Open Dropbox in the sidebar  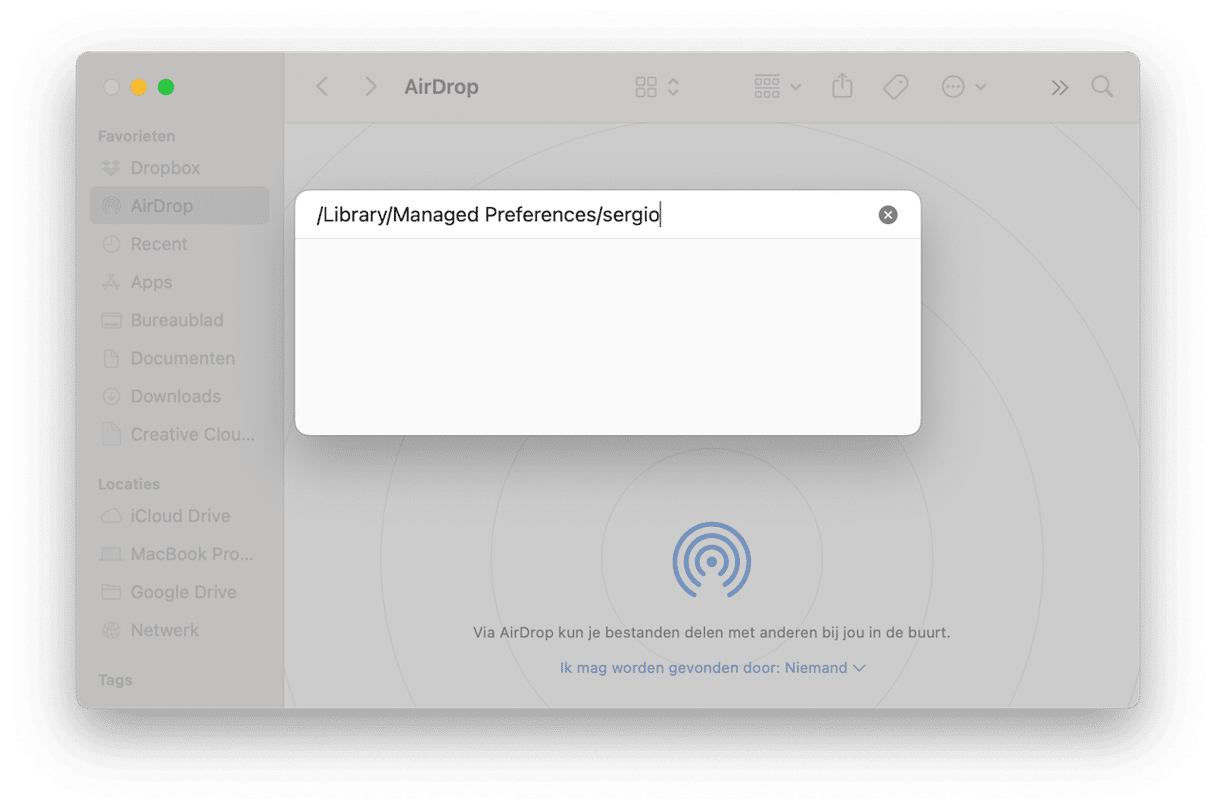[180, 168]
